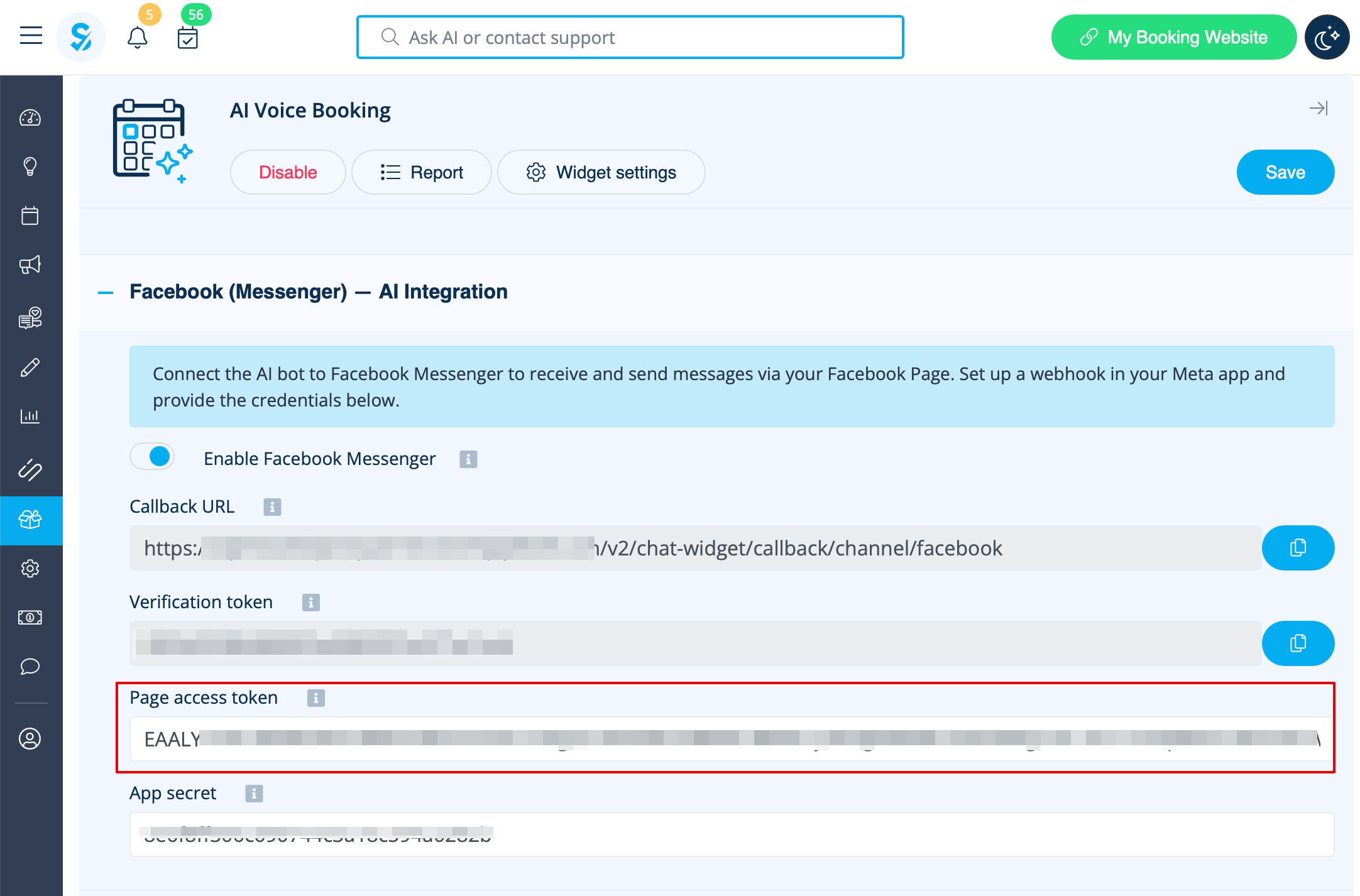Click My Booking Website link

[1173, 38]
